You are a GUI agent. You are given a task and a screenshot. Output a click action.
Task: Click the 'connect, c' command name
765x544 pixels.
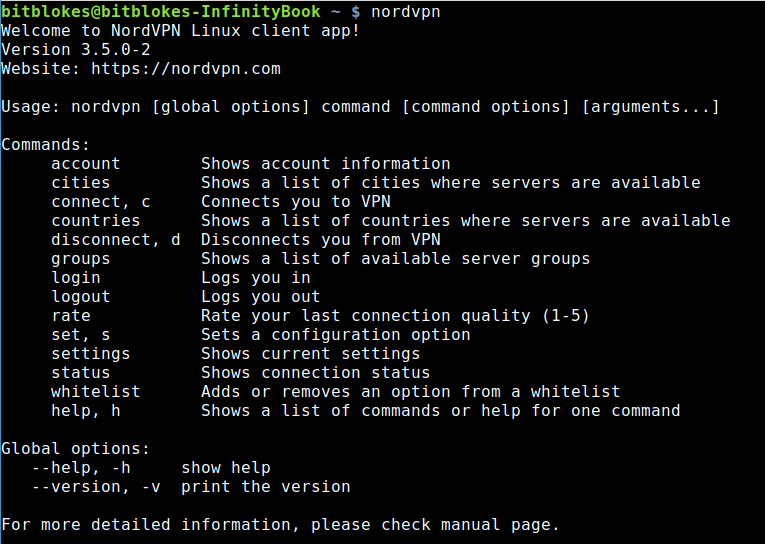click(x=101, y=202)
